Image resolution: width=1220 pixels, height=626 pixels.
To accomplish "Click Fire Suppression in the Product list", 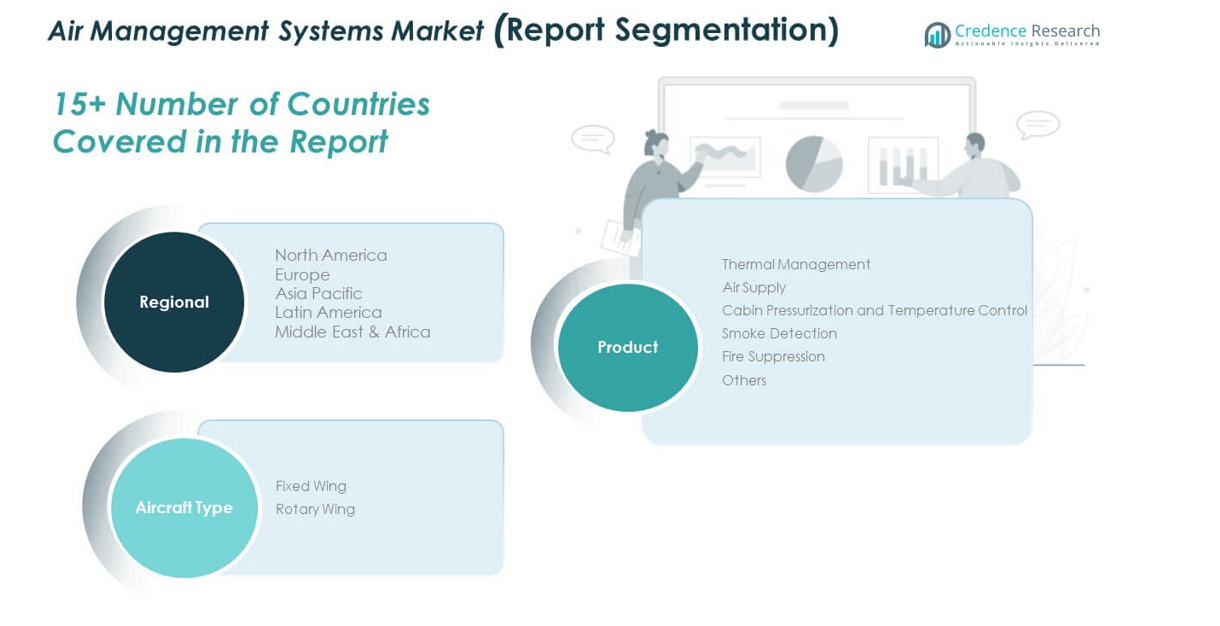I will pos(773,356).
